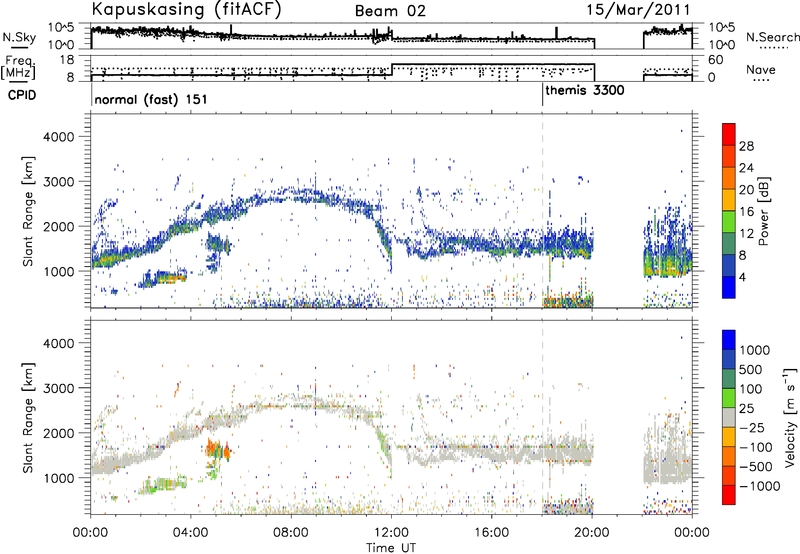This screenshot has height=554, width=800.
Task: Select the 60 tick on the Nave axis
Action: coord(716,60)
